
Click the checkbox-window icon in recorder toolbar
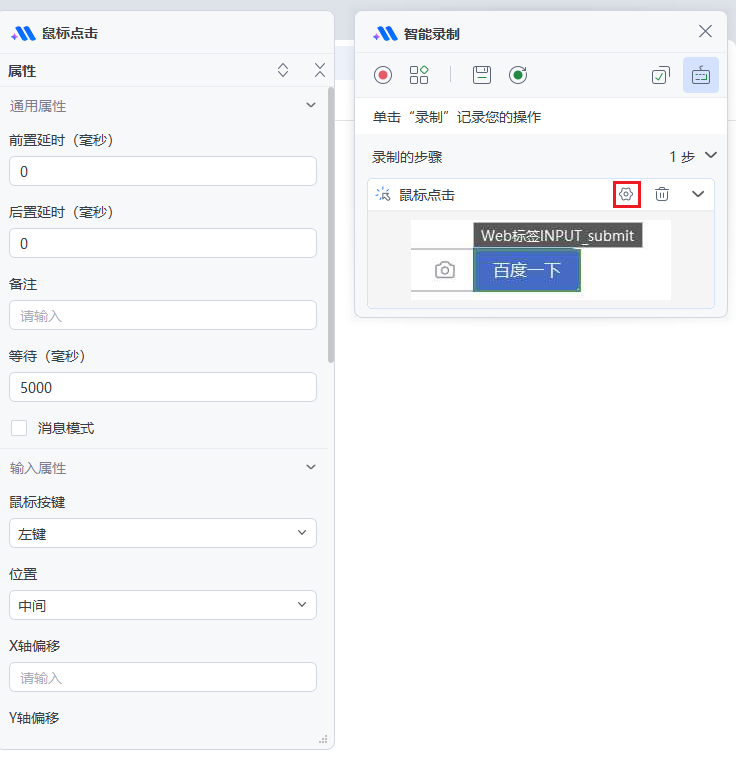pyautogui.click(x=660, y=75)
